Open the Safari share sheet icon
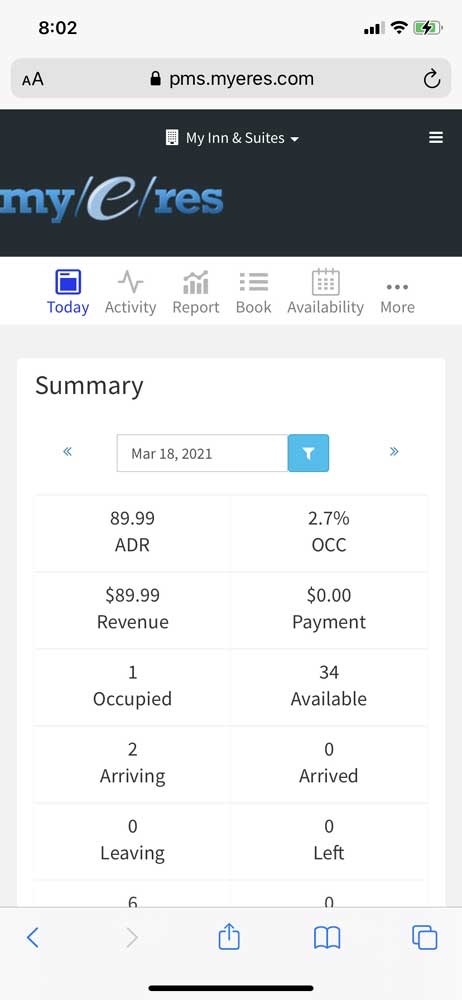The image size is (462, 1000). pyautogui.click(x=229, y=938)
